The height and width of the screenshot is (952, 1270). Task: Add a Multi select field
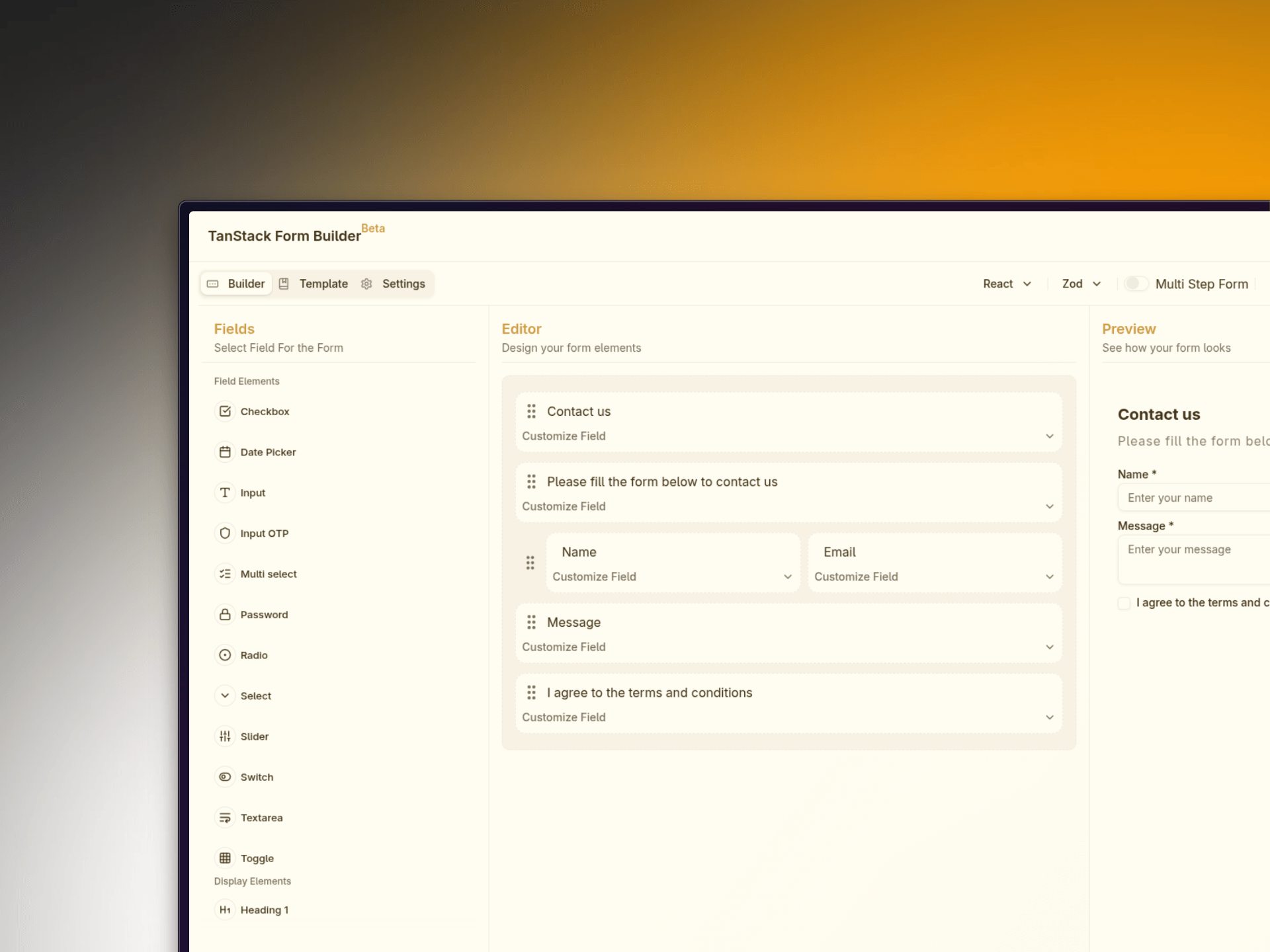[x=268, y=574]
